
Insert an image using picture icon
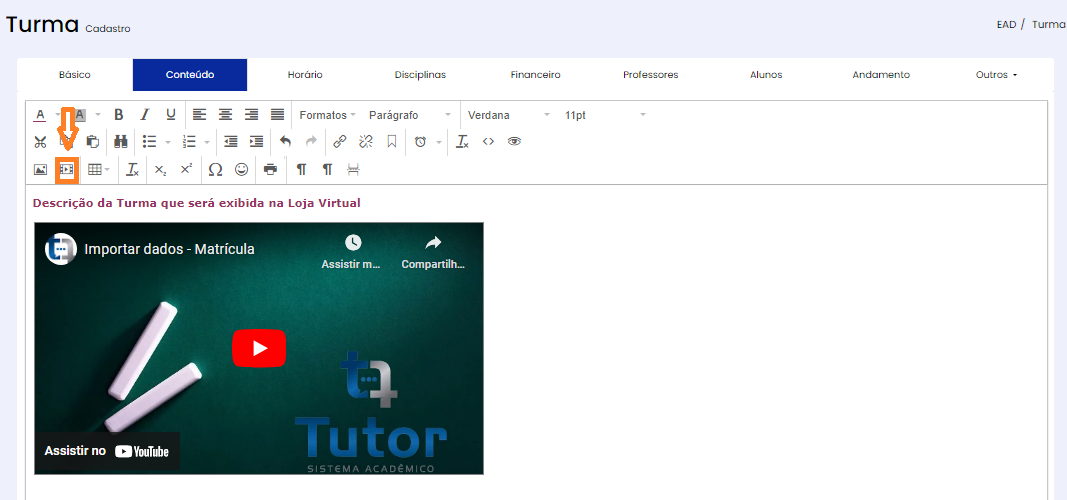pyautogui.click(x=40, y=169)
